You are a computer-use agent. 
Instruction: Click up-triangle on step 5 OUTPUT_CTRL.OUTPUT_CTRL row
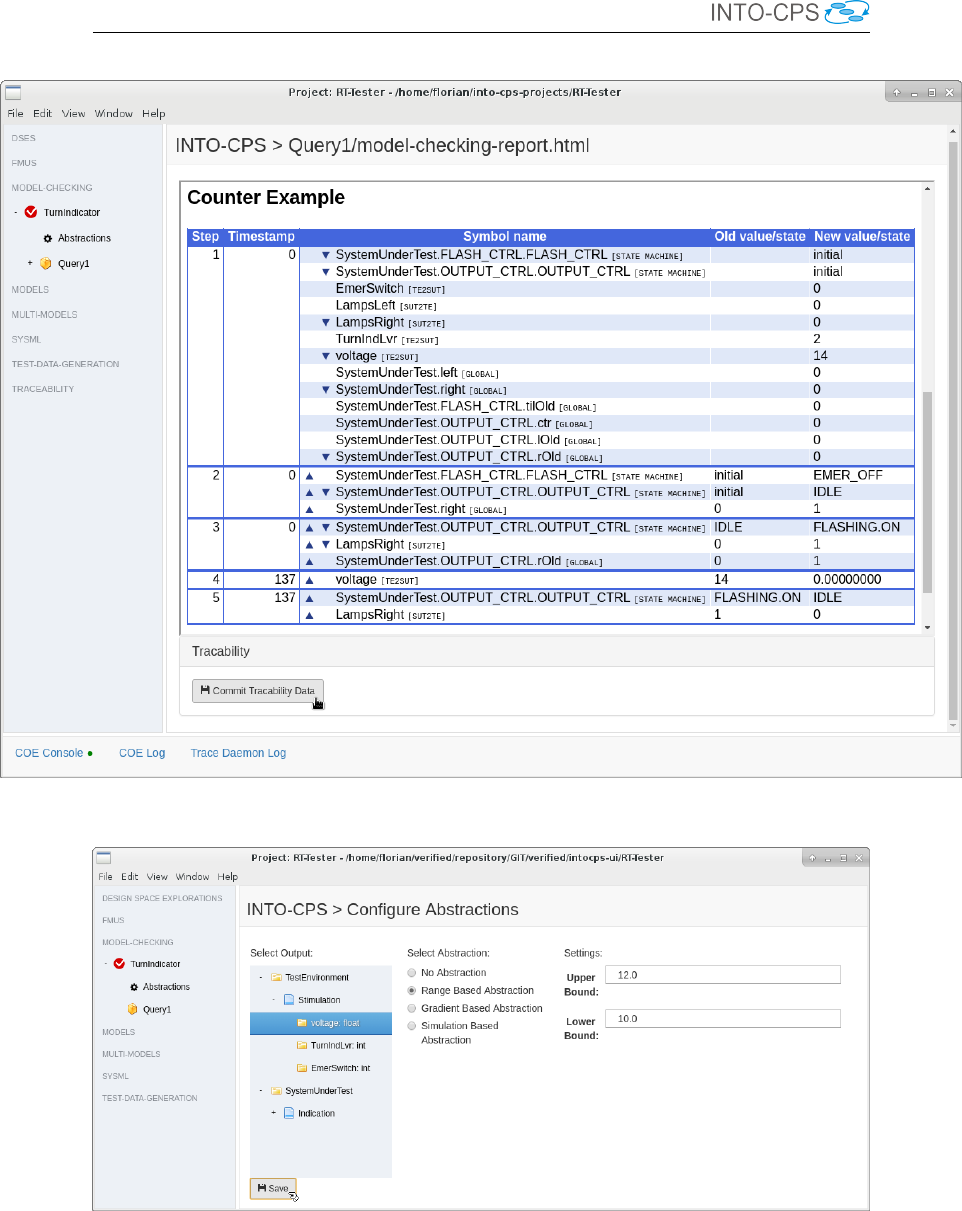click(x=309, y=598)
